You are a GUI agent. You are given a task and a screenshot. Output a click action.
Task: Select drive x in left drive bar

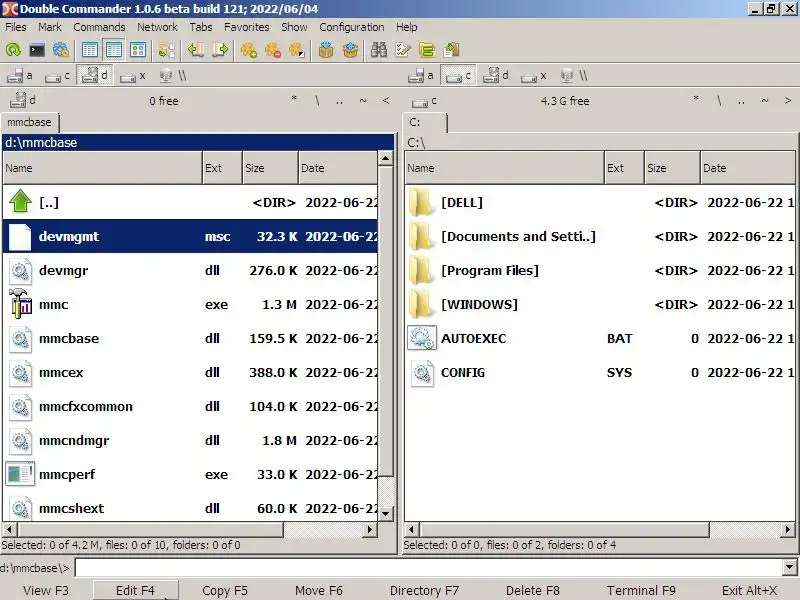pyautogui.click(x=132, y=76)
